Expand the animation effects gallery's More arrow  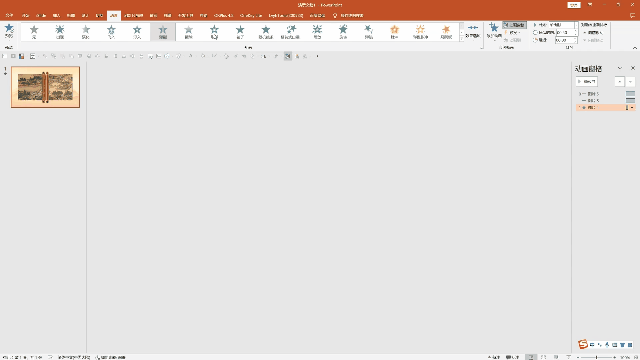pyautogui.click(x=462, y=39)
